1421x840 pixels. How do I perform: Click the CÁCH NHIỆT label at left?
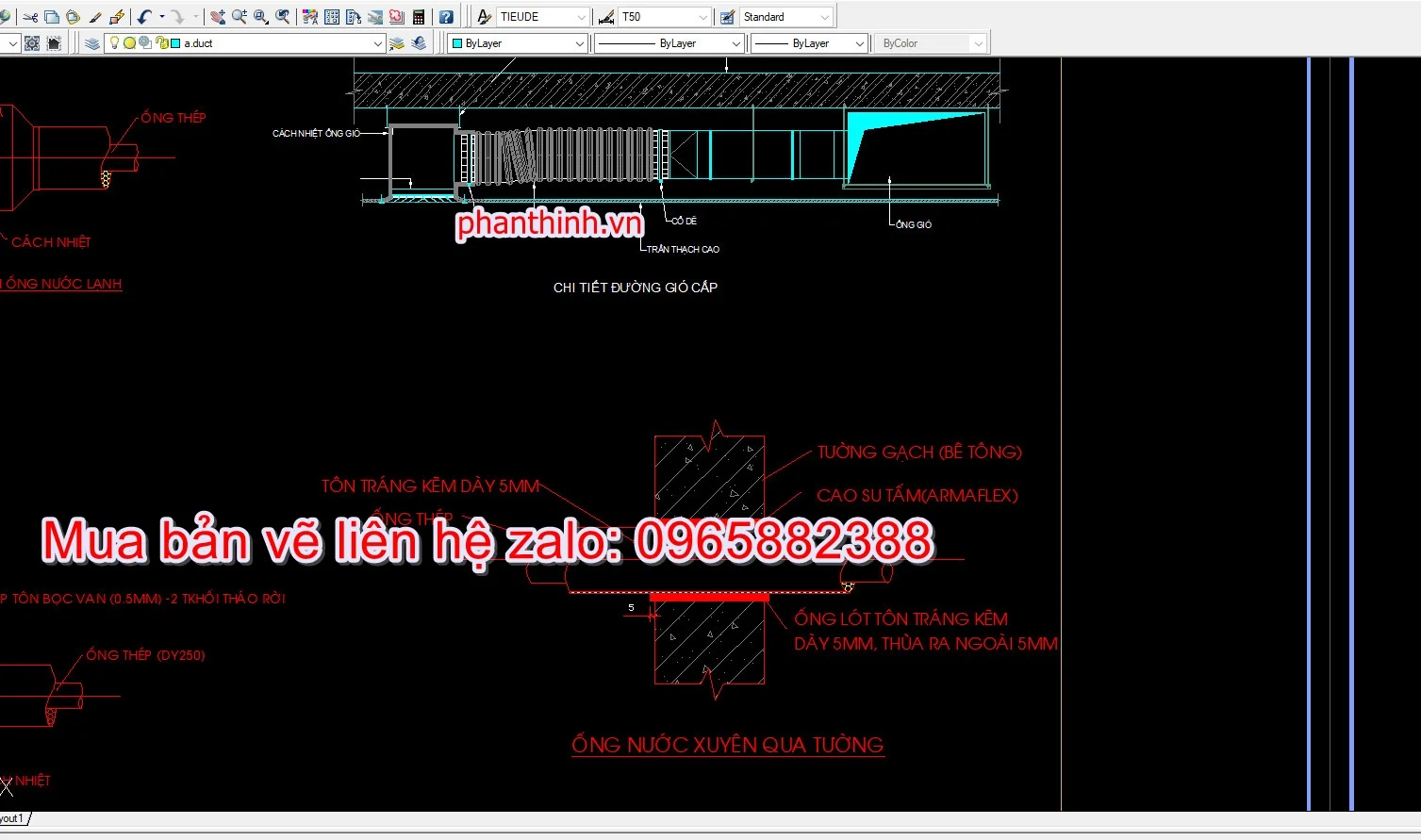[x=51, y=242]
